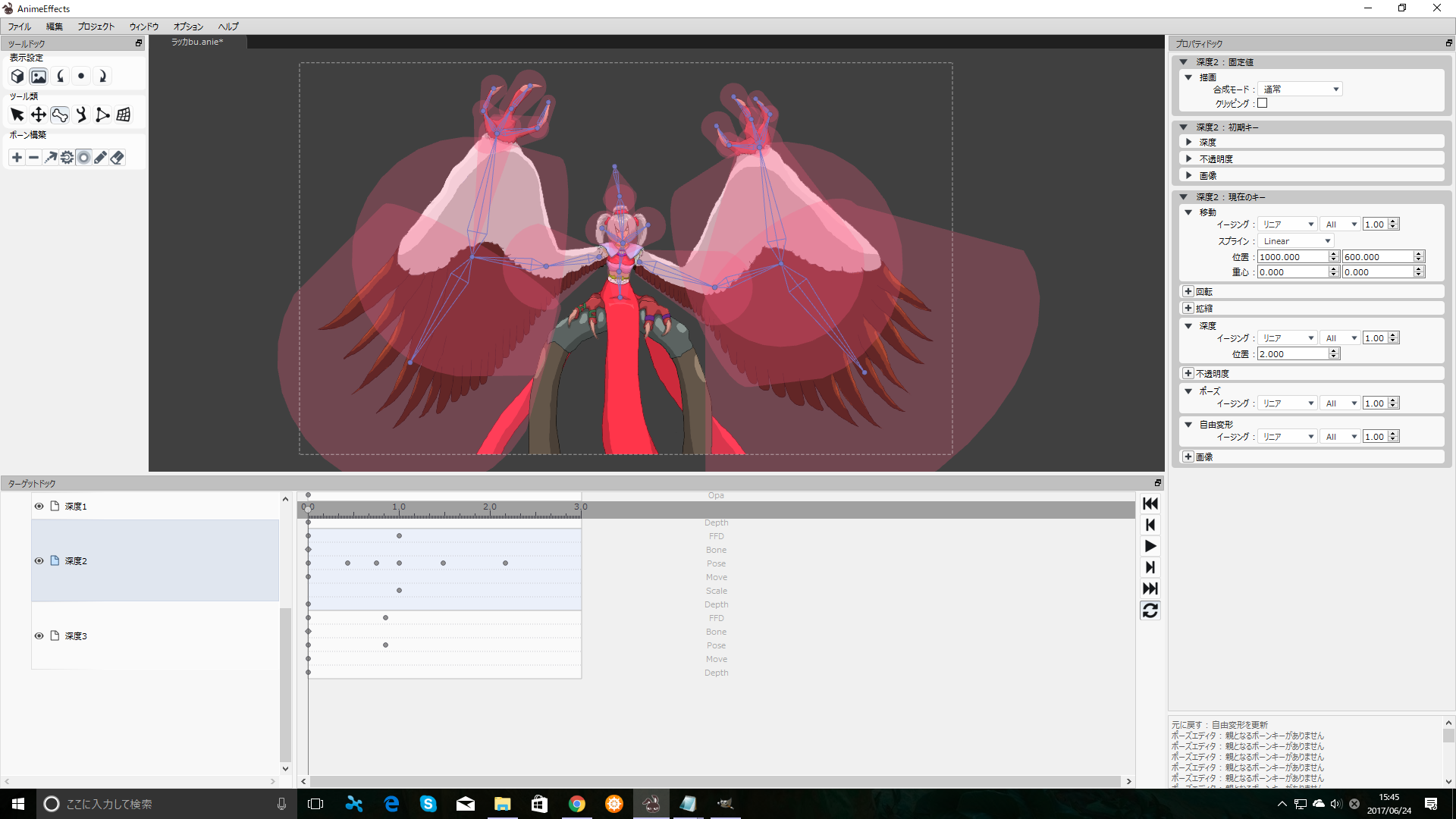The image size is (1456, 819).
Task: Choose the mesh grid deformation tool
Action: [124, 115]
